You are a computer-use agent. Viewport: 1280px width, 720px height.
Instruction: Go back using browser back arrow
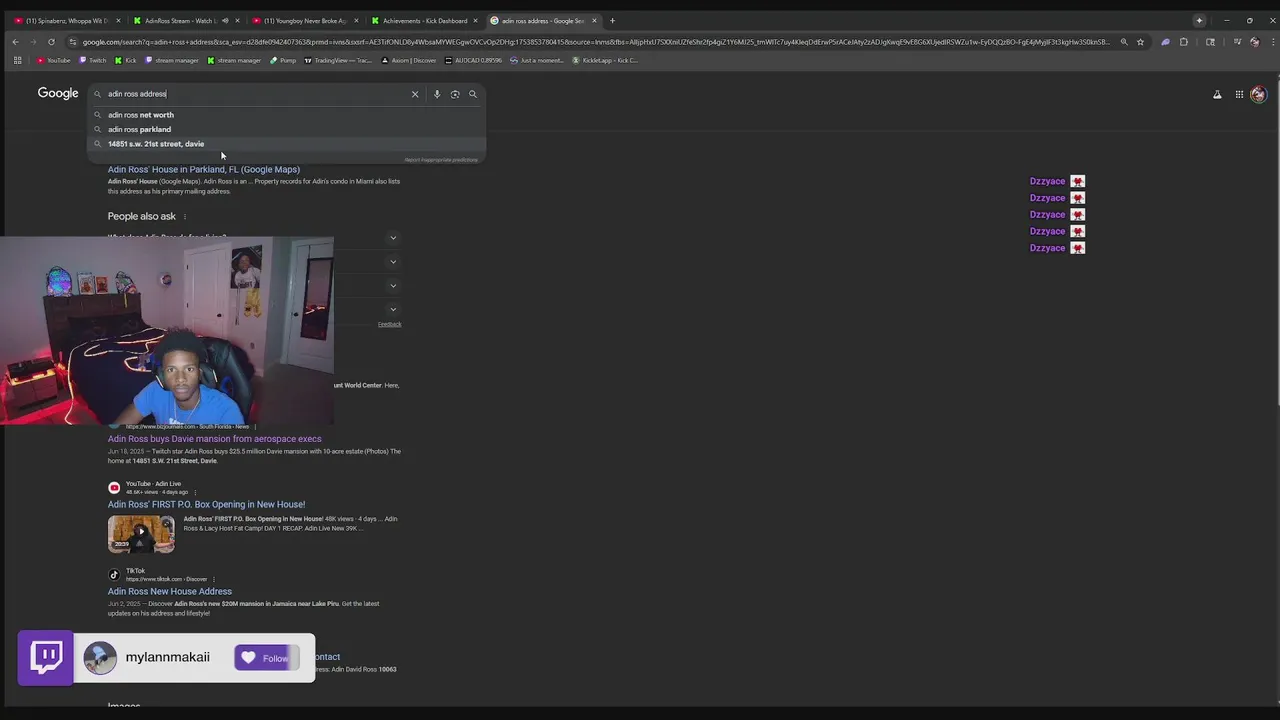click(15, 42)
